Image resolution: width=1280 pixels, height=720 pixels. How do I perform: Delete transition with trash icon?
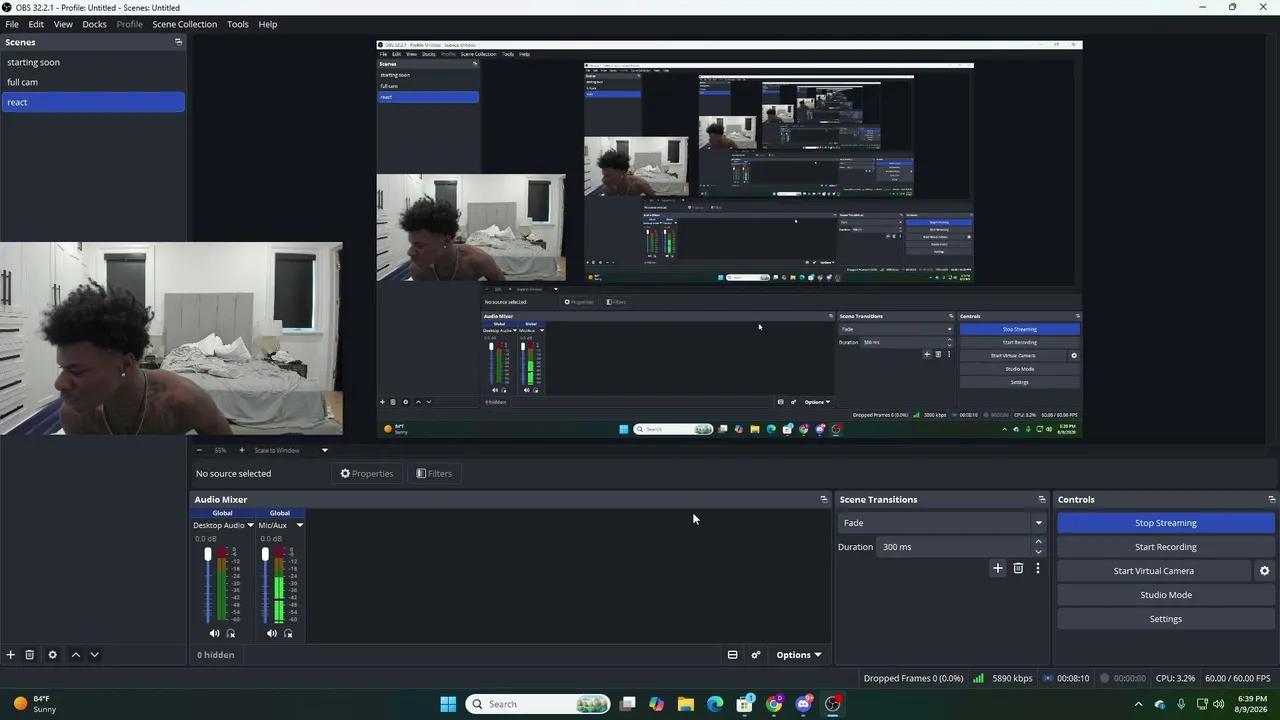(x=1018, y=568)
